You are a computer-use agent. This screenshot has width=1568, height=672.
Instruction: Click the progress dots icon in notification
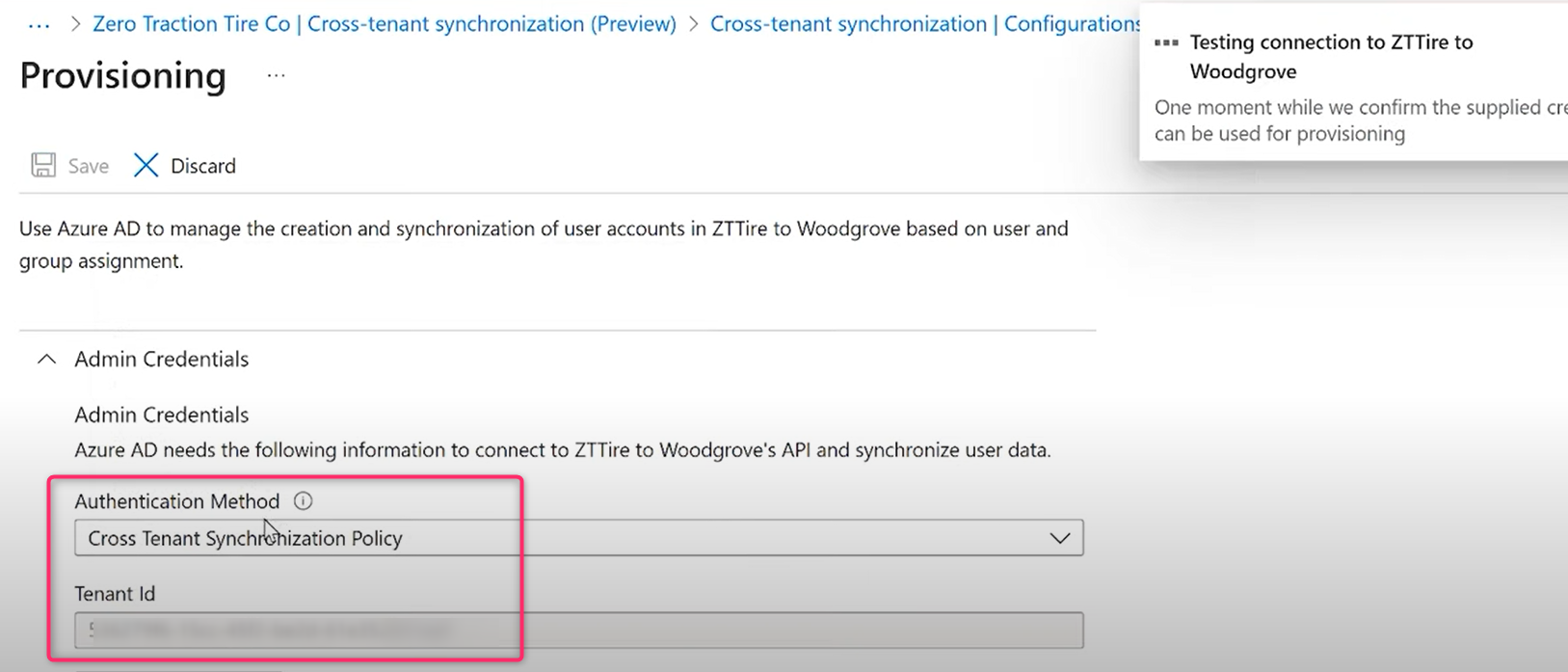[x=1166, y=43]
